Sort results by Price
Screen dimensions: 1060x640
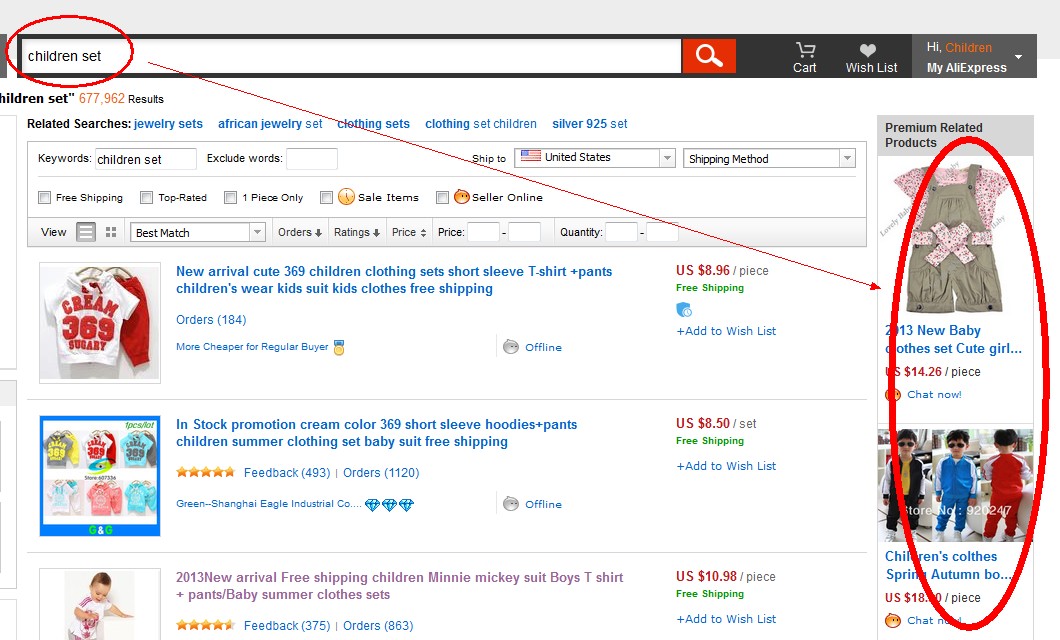[409, 232]
